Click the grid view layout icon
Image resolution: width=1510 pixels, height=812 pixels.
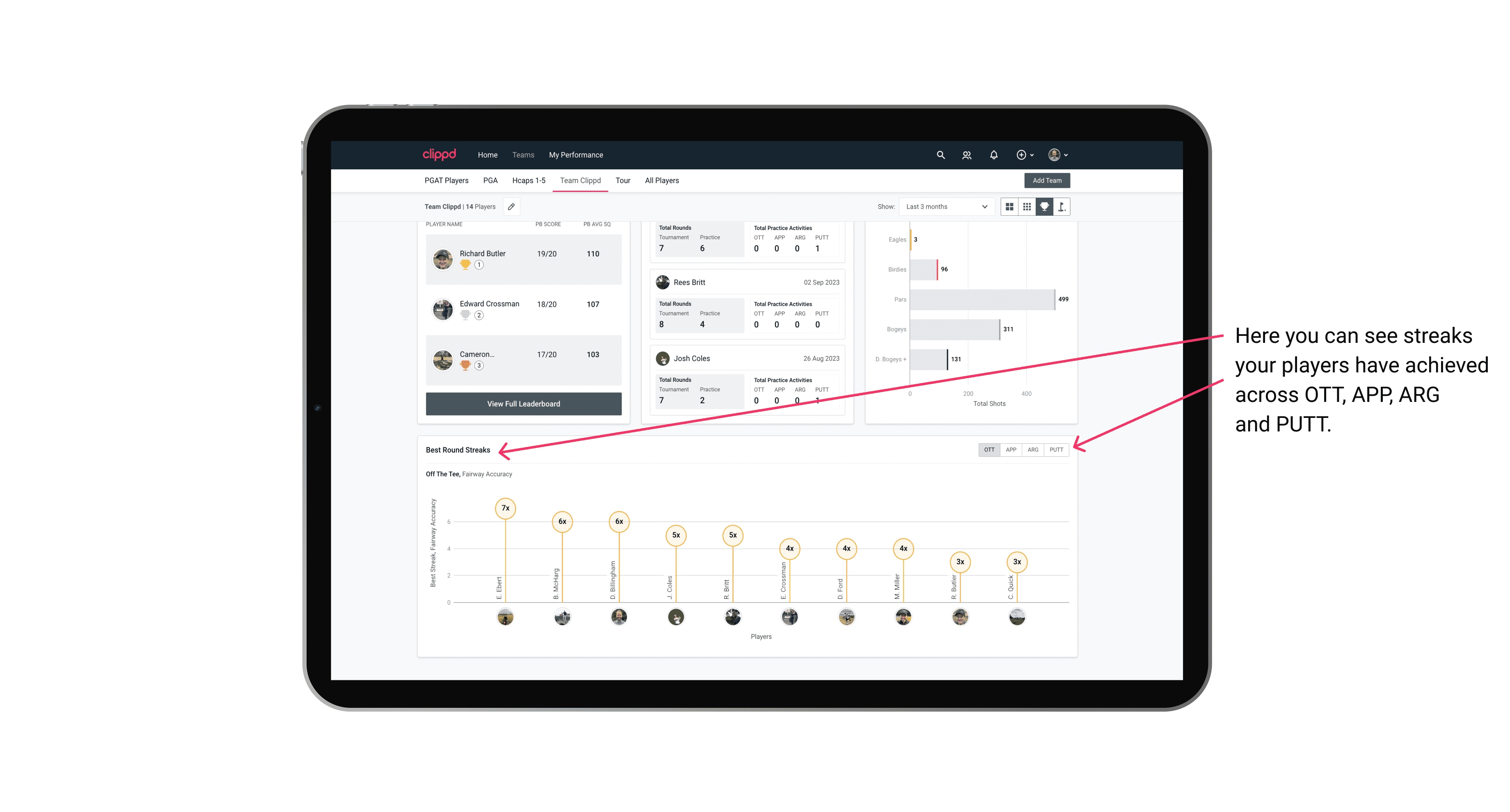coord(1009,207)
